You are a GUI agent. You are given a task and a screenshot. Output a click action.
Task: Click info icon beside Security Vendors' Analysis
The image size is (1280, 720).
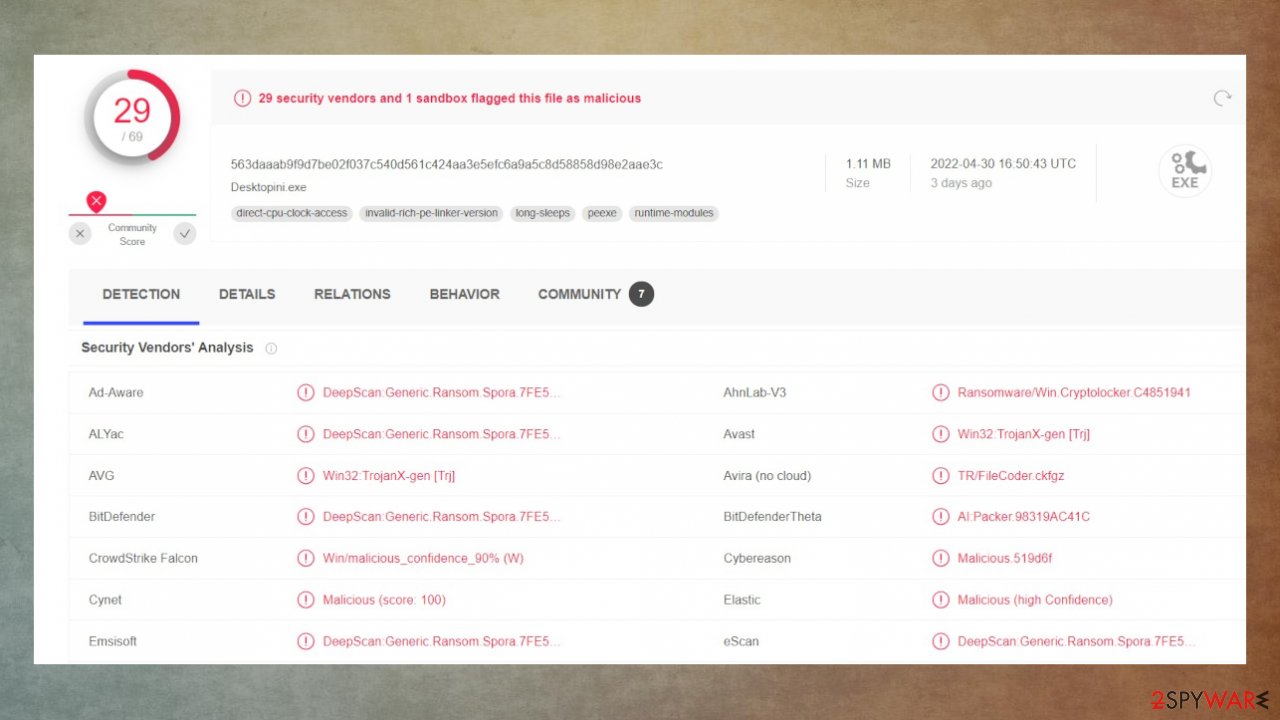click(271, 348)
